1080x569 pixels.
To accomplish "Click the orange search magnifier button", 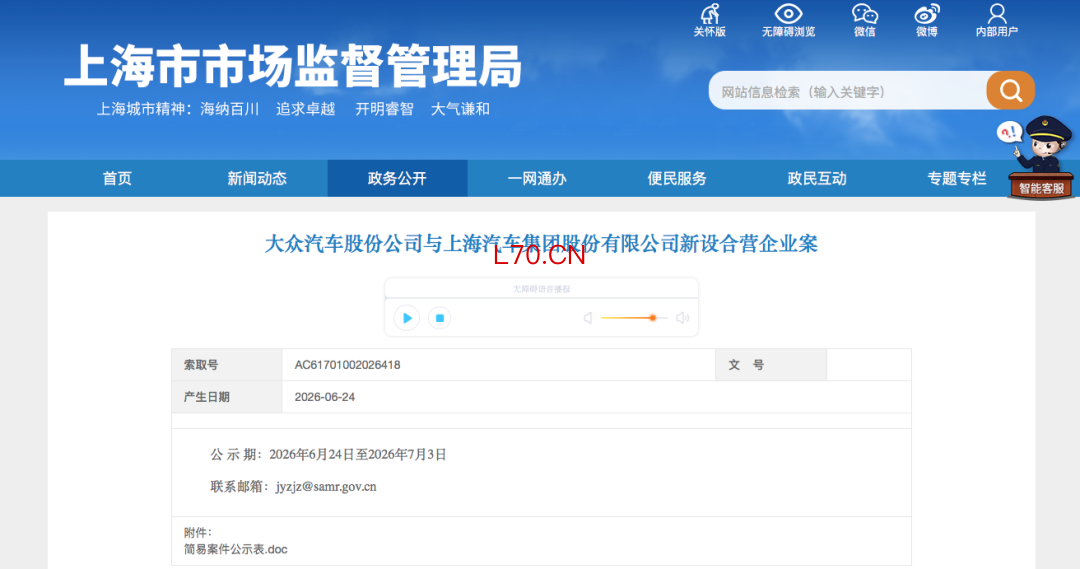I will point(1010,90).
